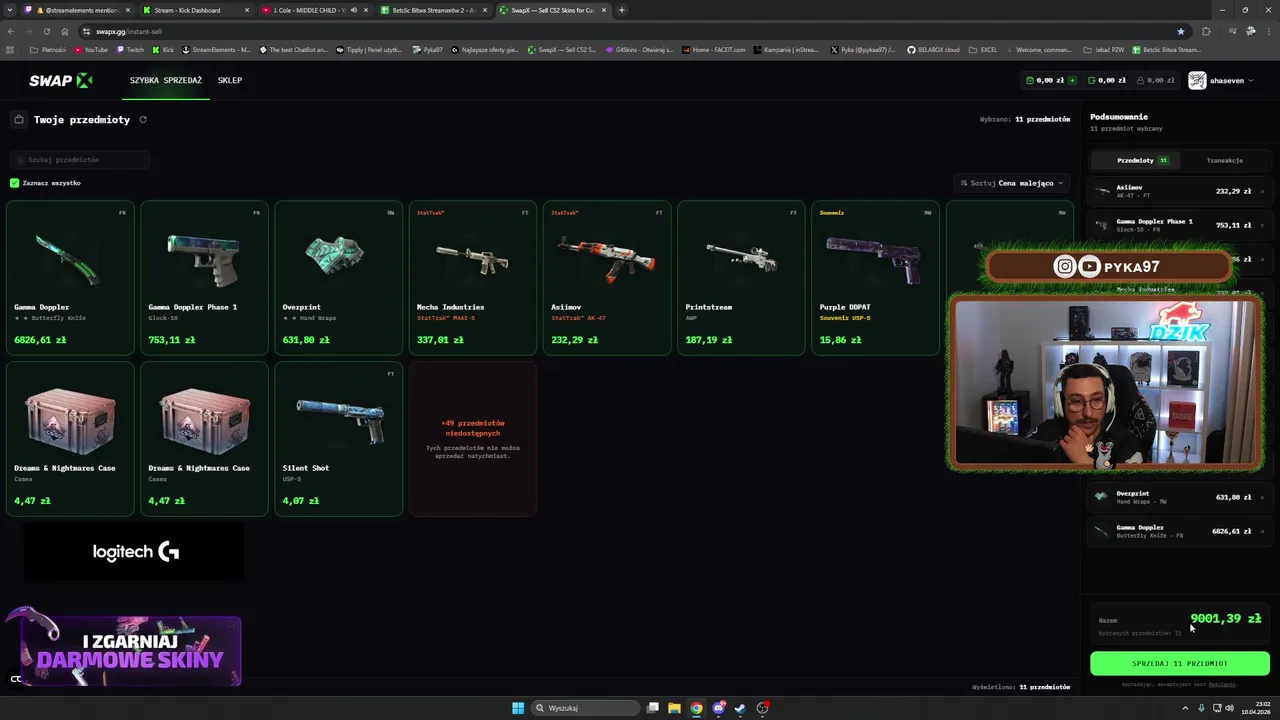Screen dimensions: 1280x720
Task: Open StreamElements bookmark
Action: pyautogui.click(x=216, y=50)
